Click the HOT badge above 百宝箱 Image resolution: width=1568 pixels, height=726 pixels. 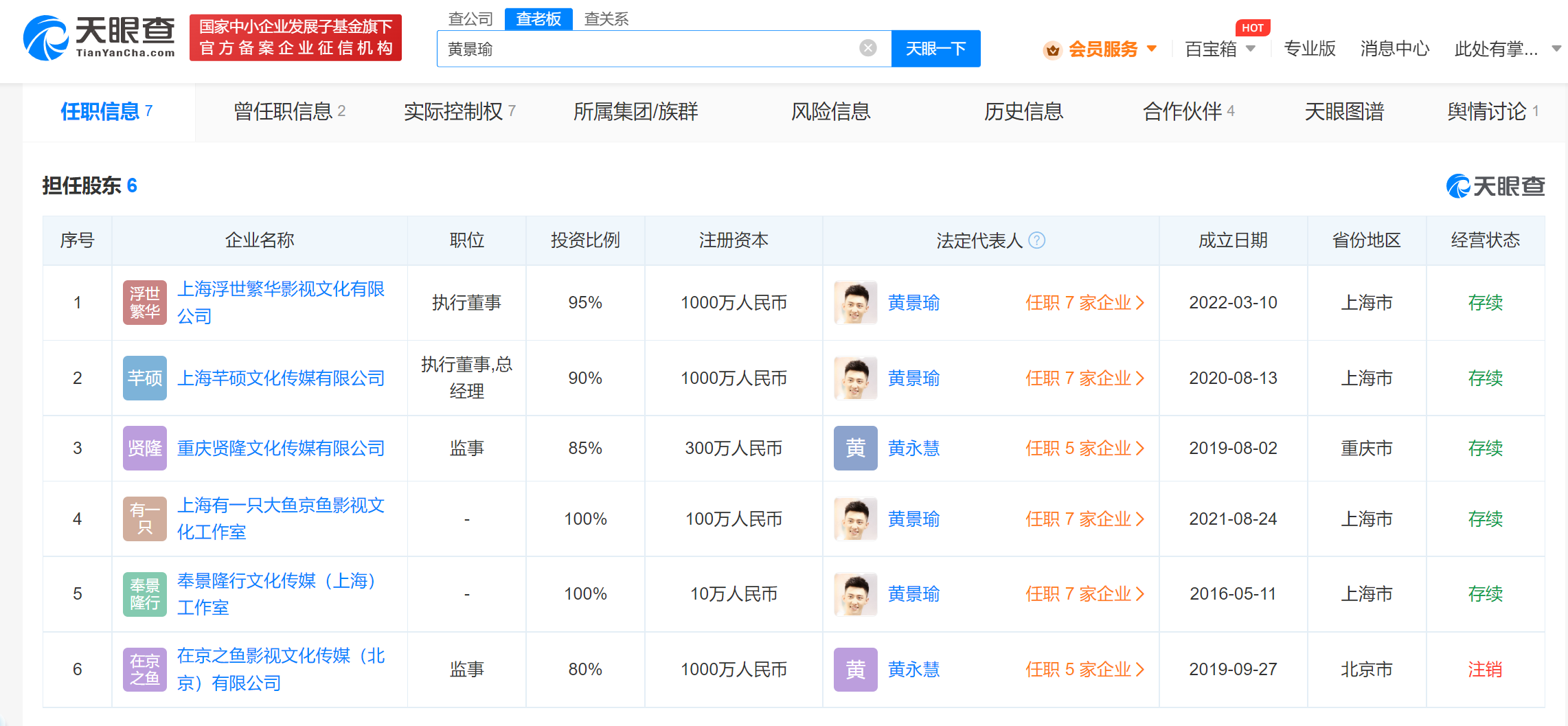click(x=1253, y=27)
